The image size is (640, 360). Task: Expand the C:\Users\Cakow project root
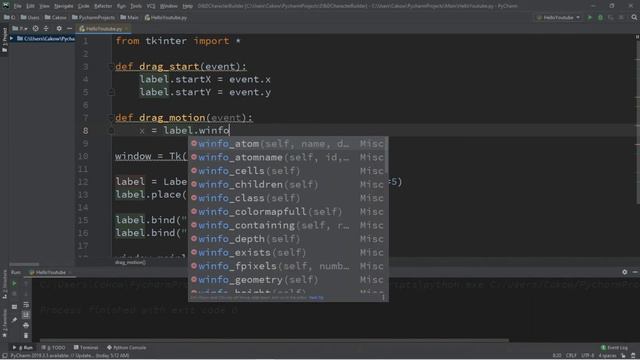[11, 38]
